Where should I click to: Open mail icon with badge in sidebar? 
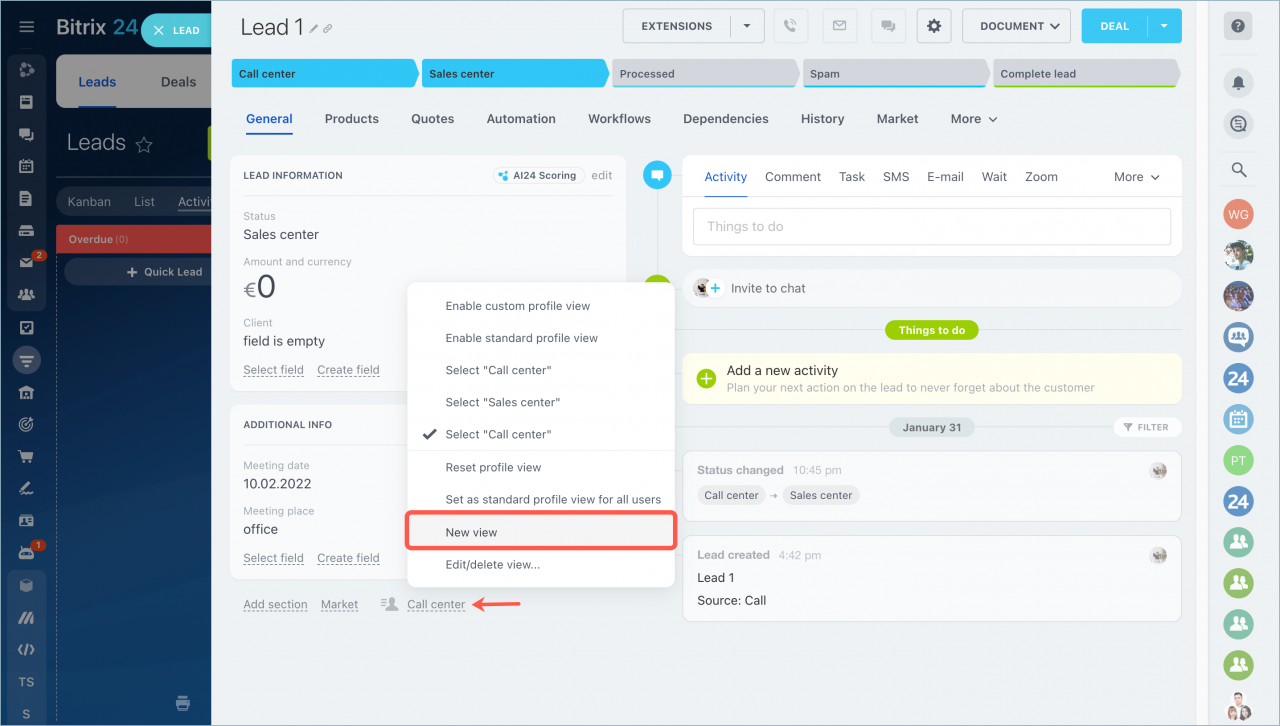27,262
